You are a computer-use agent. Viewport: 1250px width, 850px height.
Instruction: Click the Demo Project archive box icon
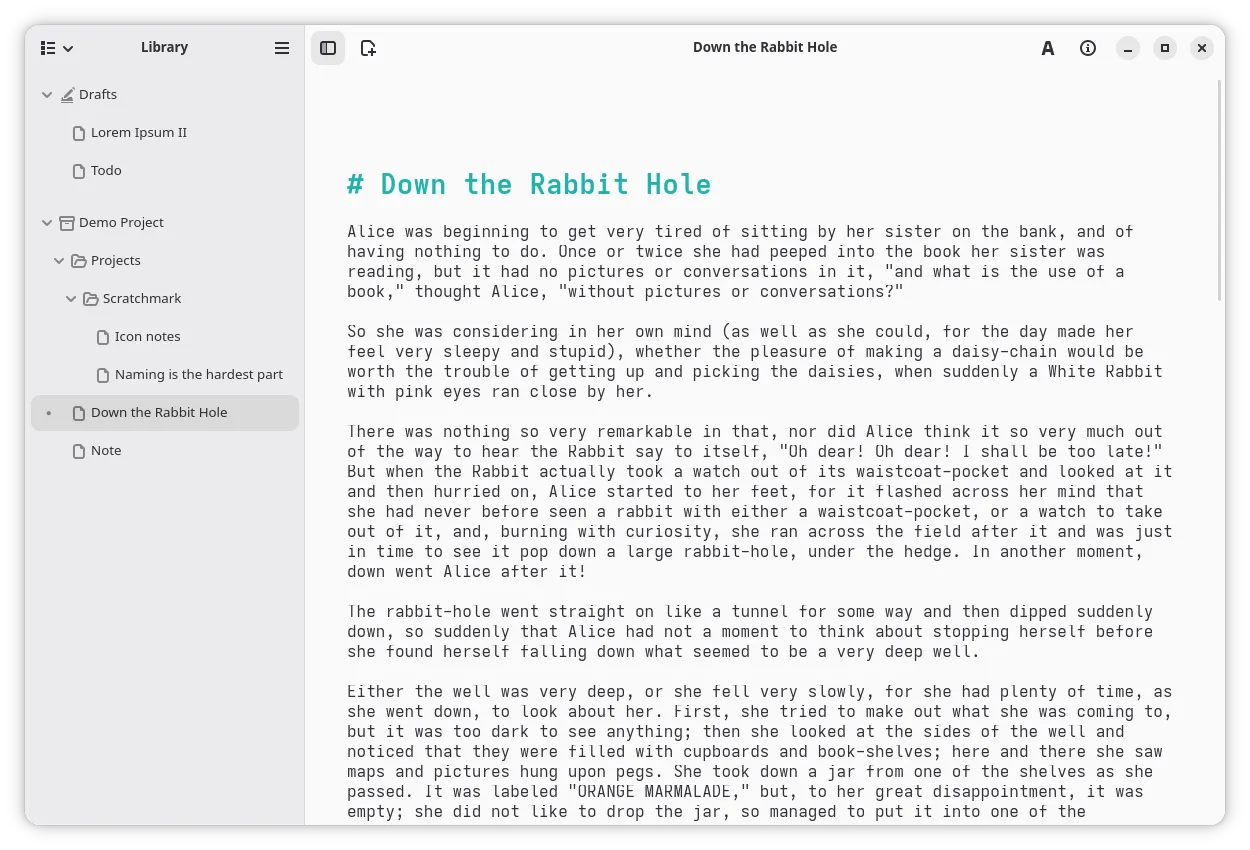(x=67, y=223)
